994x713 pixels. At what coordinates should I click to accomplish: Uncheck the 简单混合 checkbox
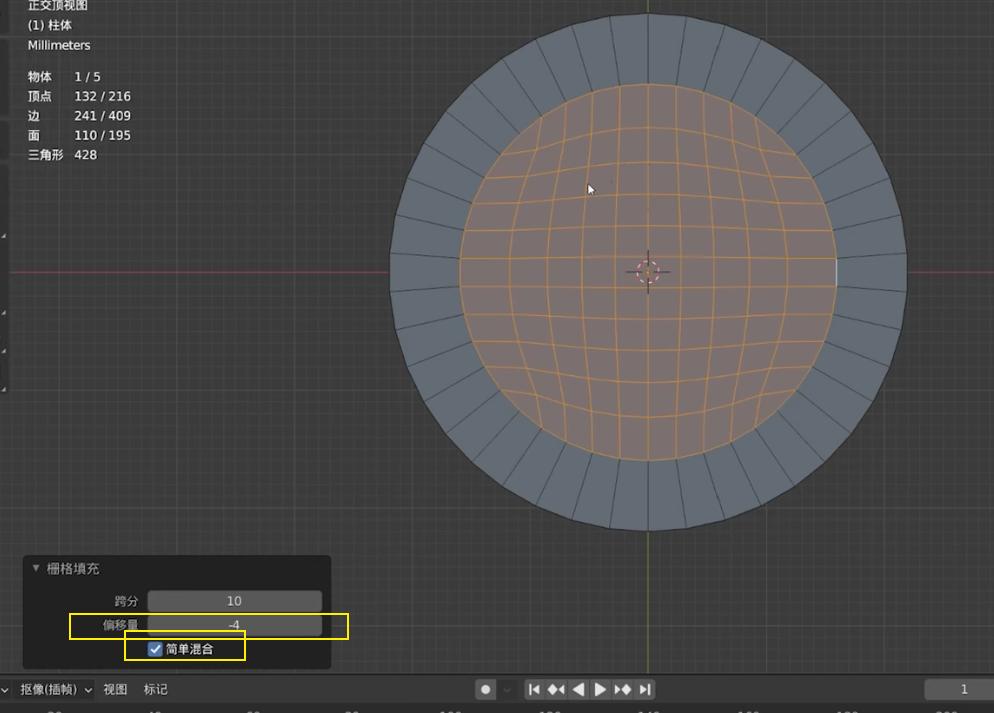click(155, 649)
